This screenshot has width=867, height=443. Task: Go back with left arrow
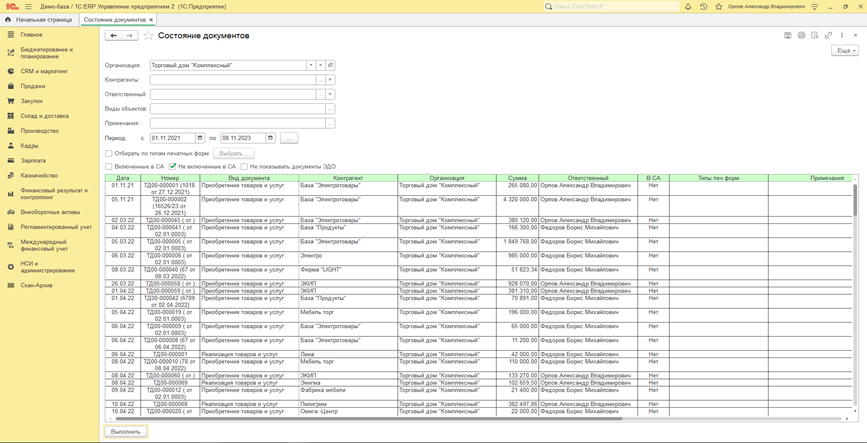113,36
